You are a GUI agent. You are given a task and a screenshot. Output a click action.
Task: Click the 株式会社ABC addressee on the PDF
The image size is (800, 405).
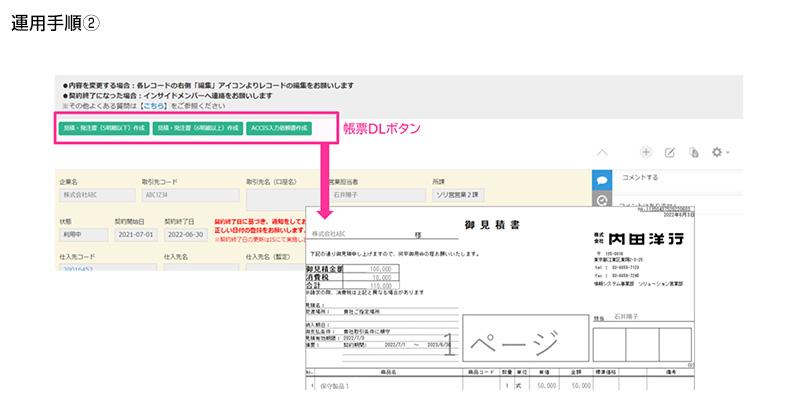[329, 234]
